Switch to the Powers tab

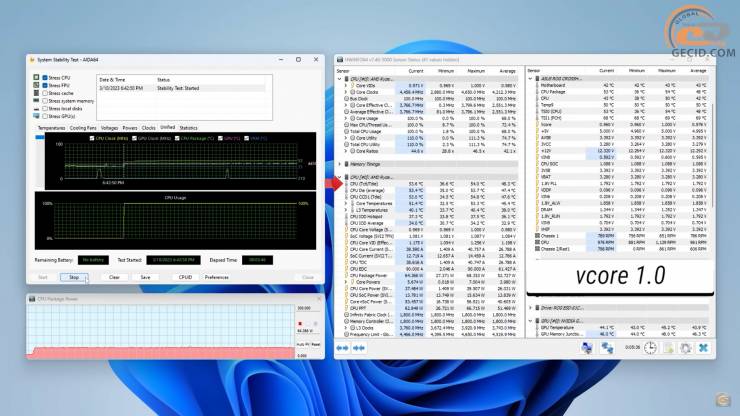pyautogui.click(x=130, y=128)
